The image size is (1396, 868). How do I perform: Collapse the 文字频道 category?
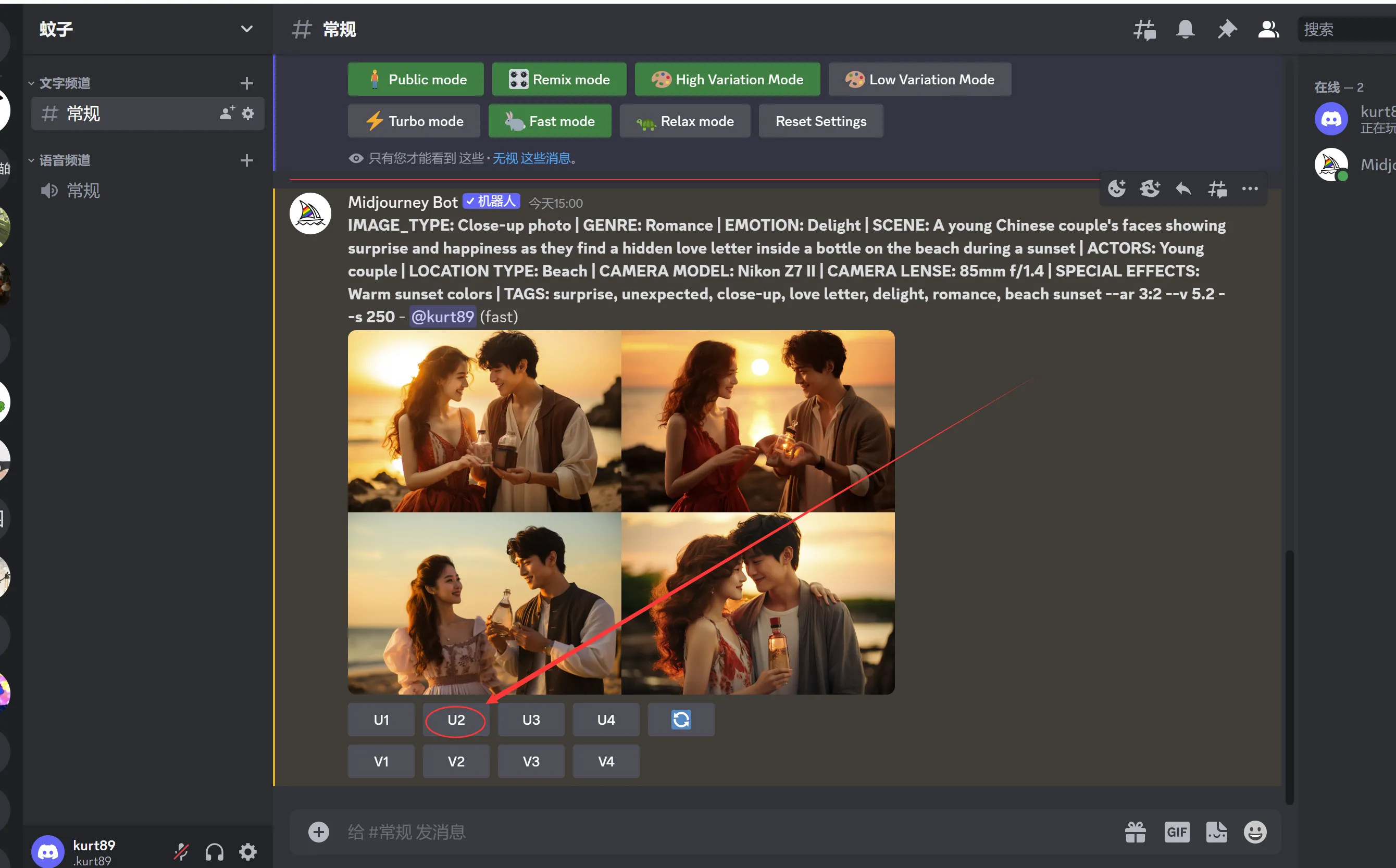click(64, 83)
